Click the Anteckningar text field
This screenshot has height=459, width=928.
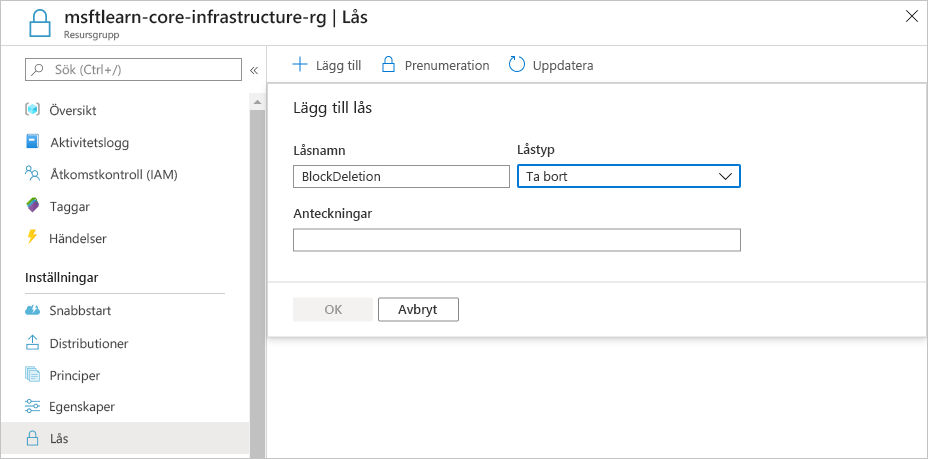coord(517,240)
